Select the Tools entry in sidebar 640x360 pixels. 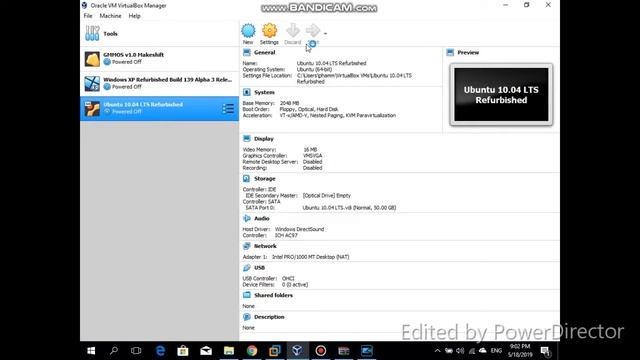(x=159, y=33)
